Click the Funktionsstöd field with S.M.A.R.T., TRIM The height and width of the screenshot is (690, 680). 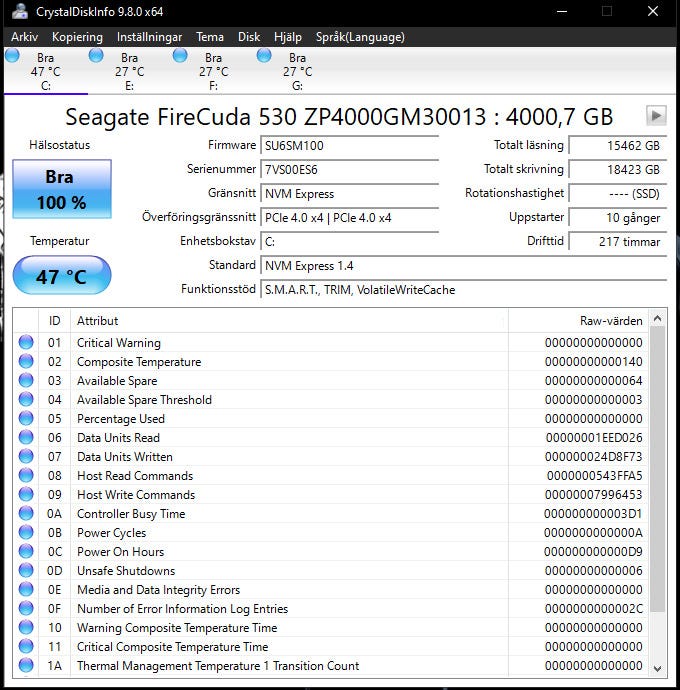pyautogui.click(x=463, y=290)
